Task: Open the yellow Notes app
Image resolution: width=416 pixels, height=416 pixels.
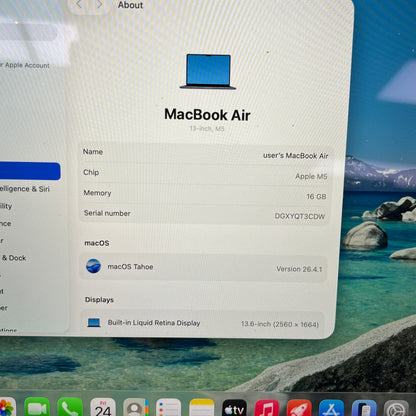Action: (202, 408)
